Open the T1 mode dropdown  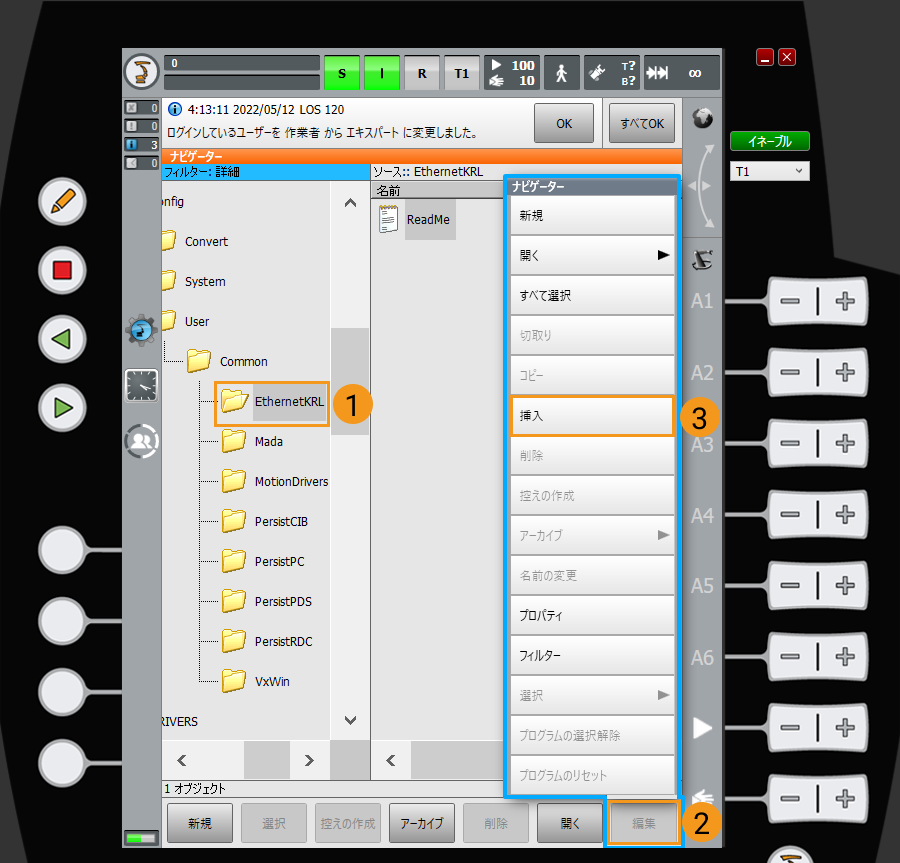770,171
